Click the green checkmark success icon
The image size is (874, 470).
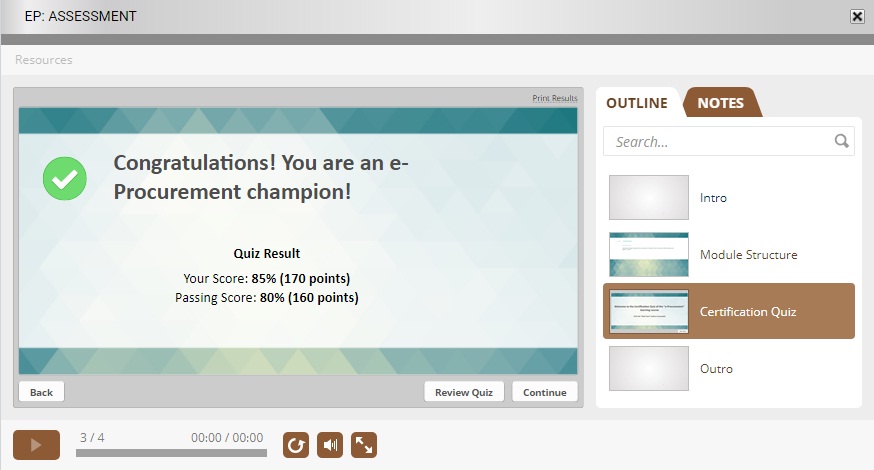tap(65, 178)
